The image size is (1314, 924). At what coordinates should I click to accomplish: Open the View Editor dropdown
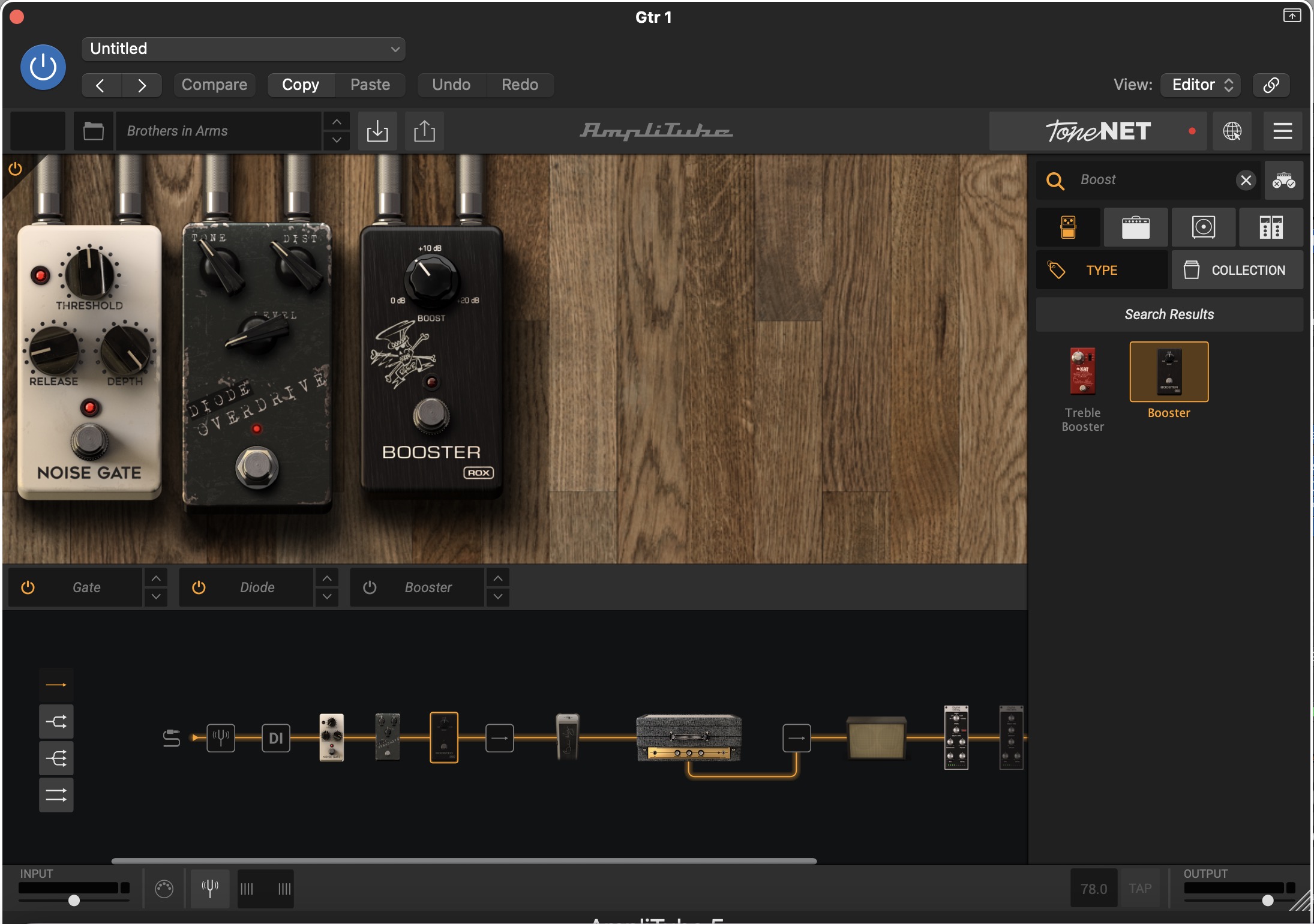(1201, 85)
